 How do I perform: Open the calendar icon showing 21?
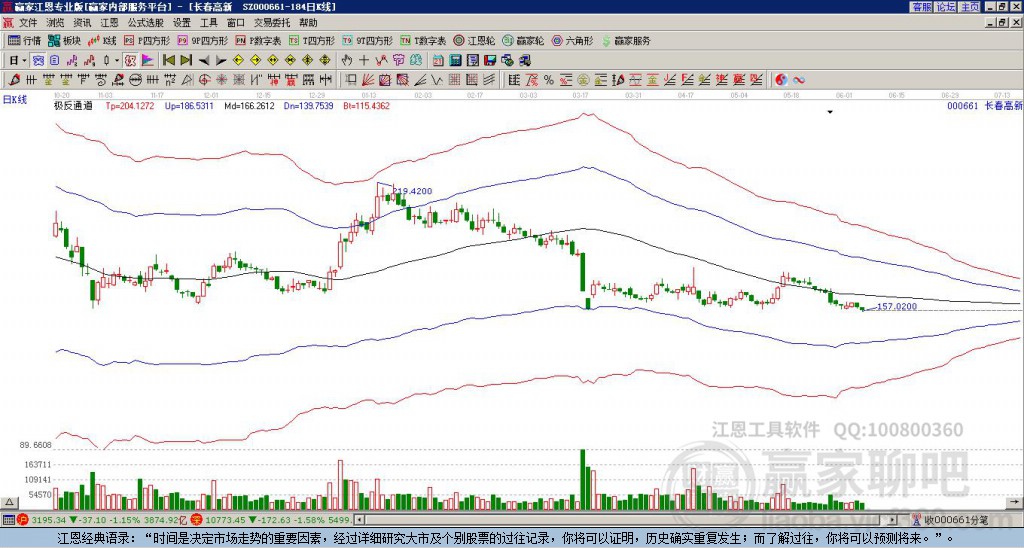438,61
